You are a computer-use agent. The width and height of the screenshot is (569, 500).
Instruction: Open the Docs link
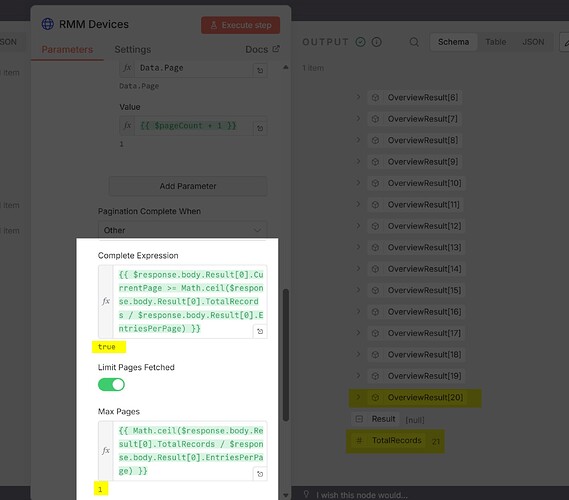[x=262, y=49]
